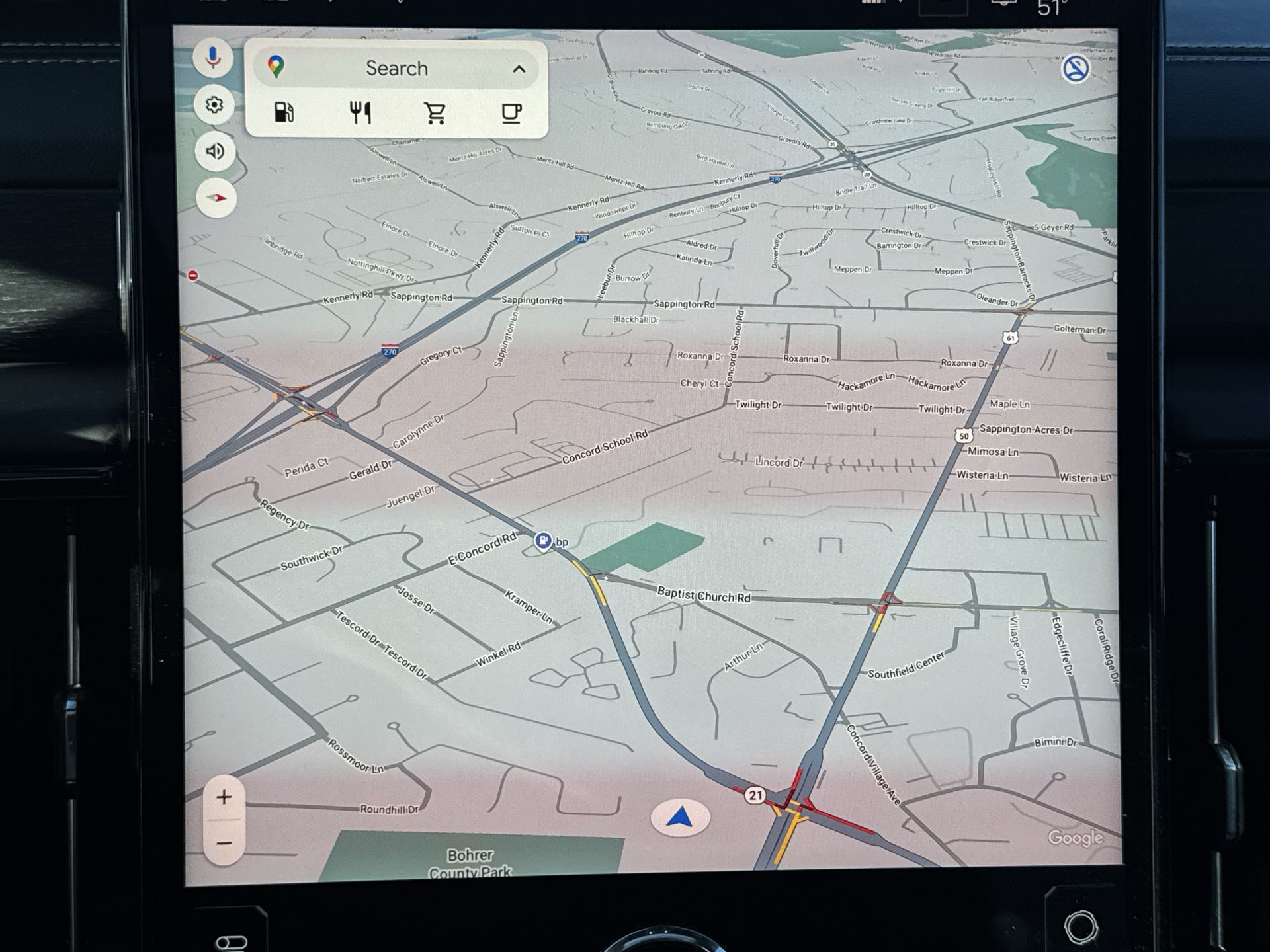This screenshot has height=952, width=1270.
Task: Zoom out with the minus button
Action: coord(224,843)
